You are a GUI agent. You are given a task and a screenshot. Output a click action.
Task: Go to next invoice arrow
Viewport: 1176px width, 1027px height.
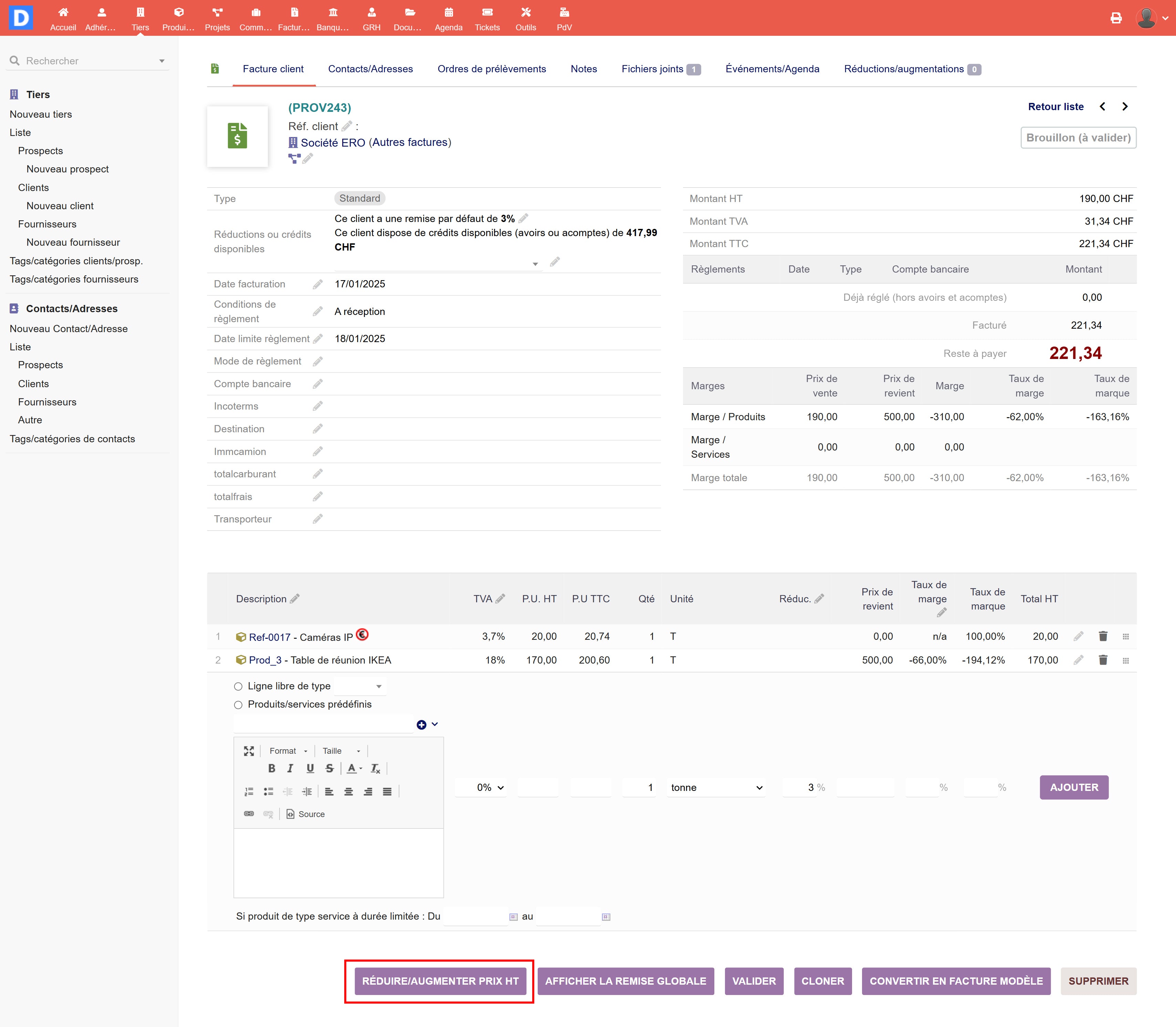[x=1124, y=107]
